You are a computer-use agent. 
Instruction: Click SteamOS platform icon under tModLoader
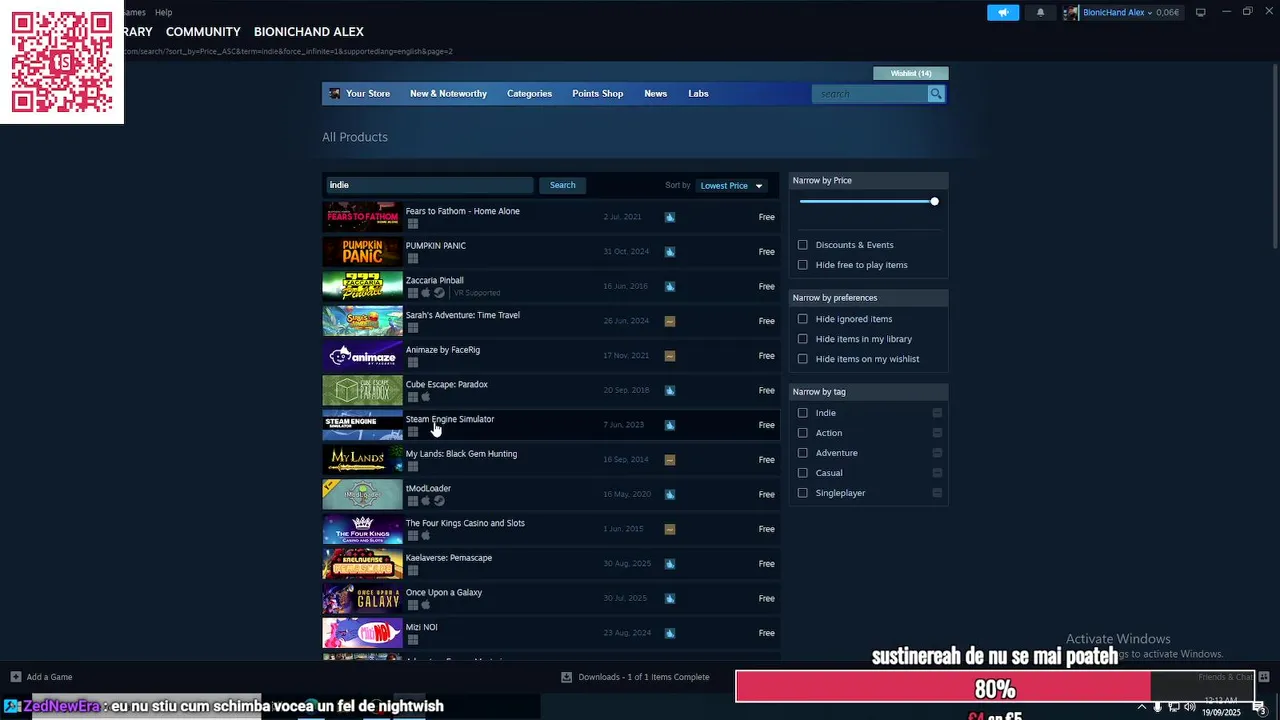pos(439,501)
